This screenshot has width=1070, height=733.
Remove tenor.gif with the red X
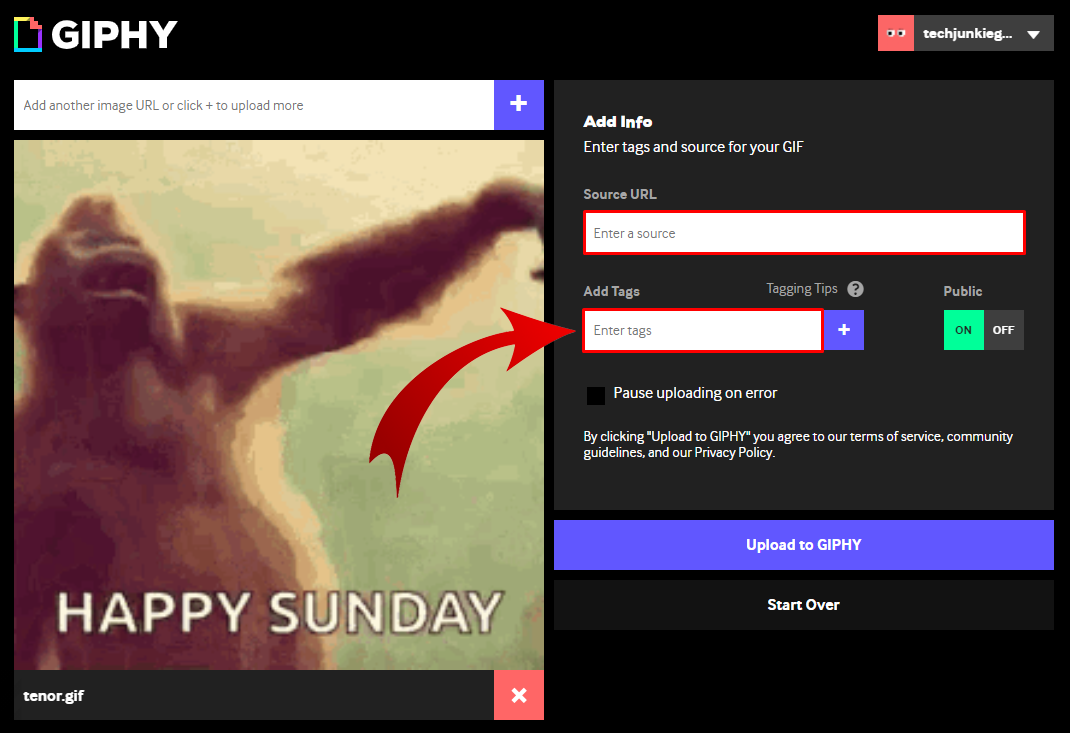519,695
